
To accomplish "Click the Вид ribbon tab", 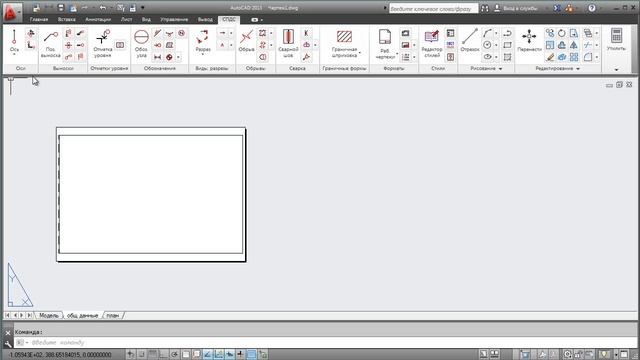I will pos(146,20).
